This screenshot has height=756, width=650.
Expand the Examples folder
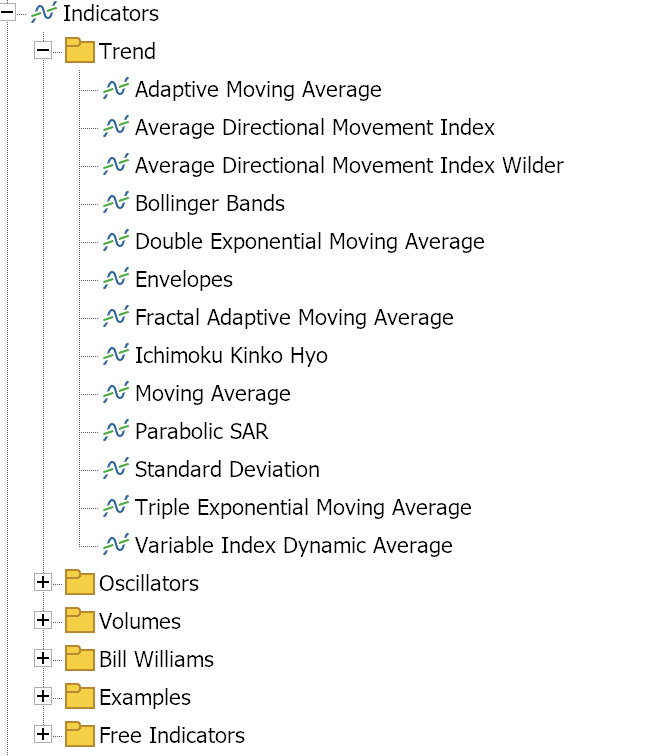[42, 697]
